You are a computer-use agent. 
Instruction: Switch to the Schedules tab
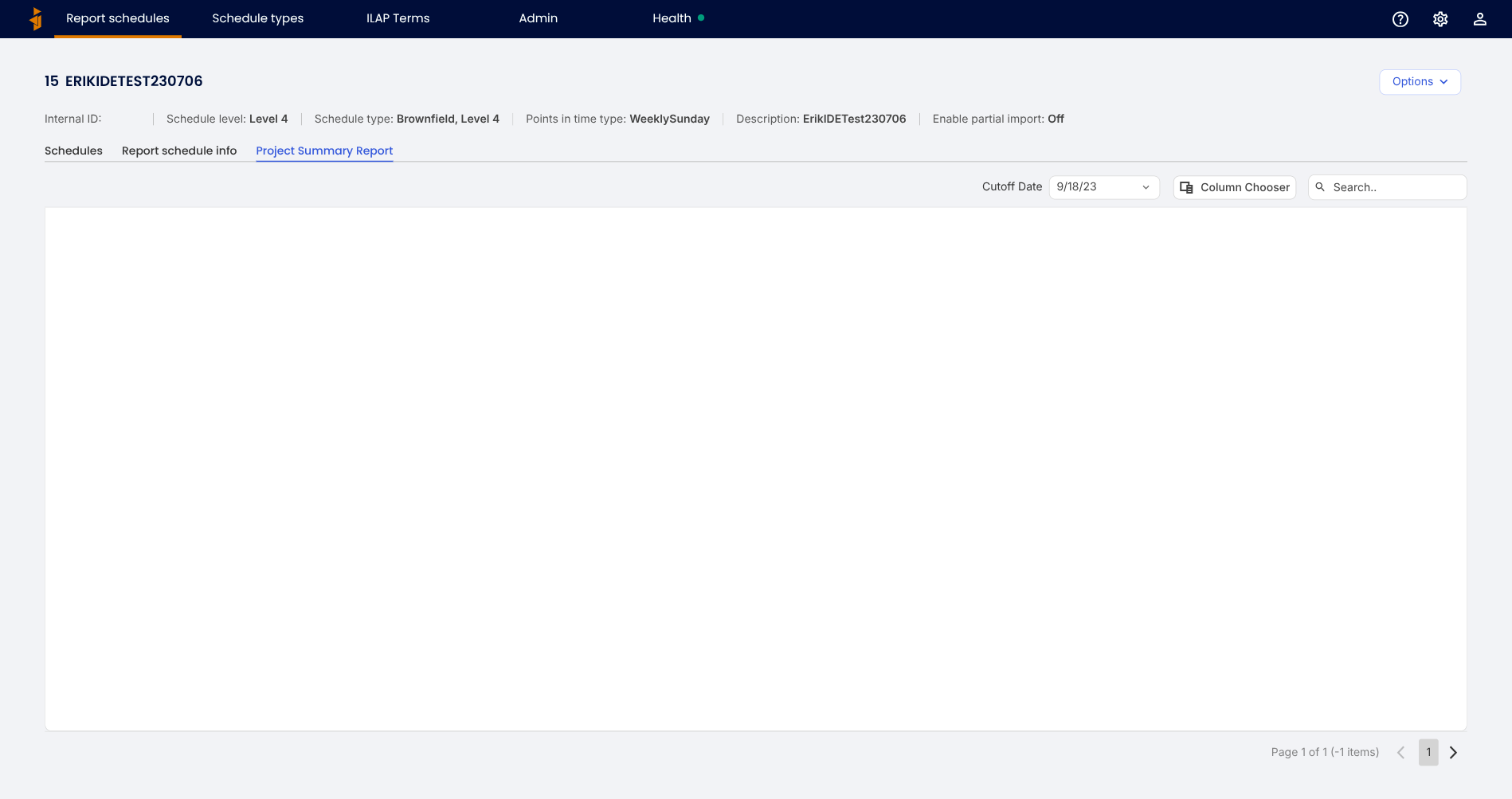pyautogui.click(x=73, y=151)
